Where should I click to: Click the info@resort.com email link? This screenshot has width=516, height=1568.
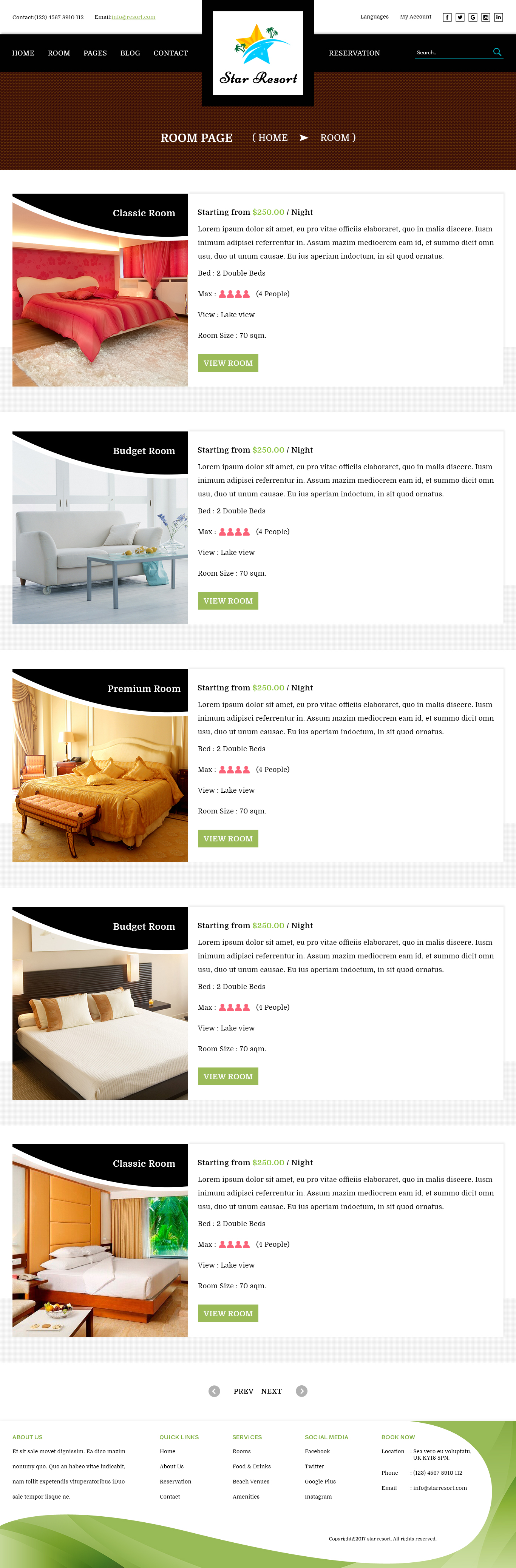133,17
